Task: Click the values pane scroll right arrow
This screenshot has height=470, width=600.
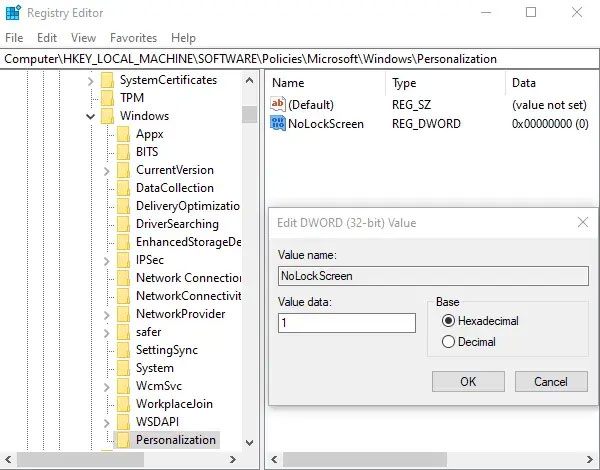Action: pyautogui.click(x=590, y=459)
